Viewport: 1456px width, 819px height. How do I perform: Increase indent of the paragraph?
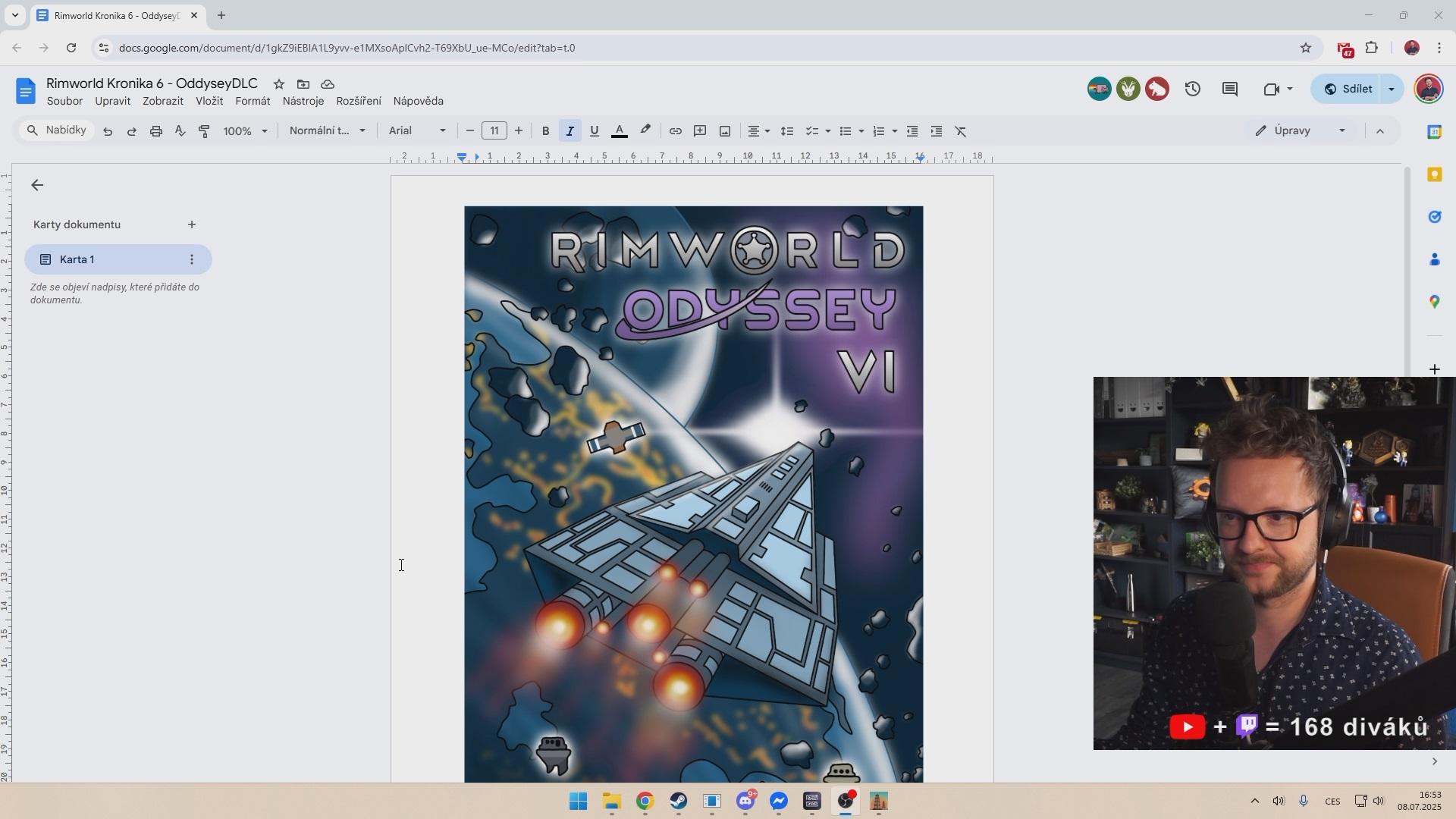[937, 131]
